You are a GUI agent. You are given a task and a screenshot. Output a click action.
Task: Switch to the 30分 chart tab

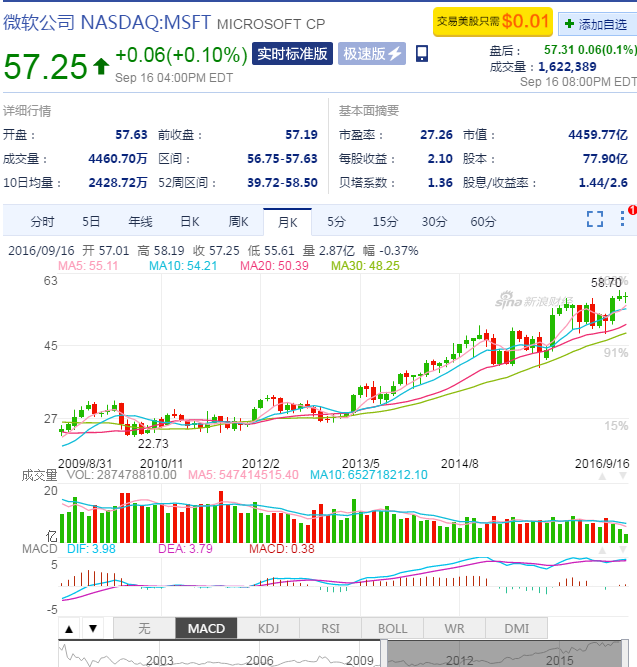[x=434, y=222]
